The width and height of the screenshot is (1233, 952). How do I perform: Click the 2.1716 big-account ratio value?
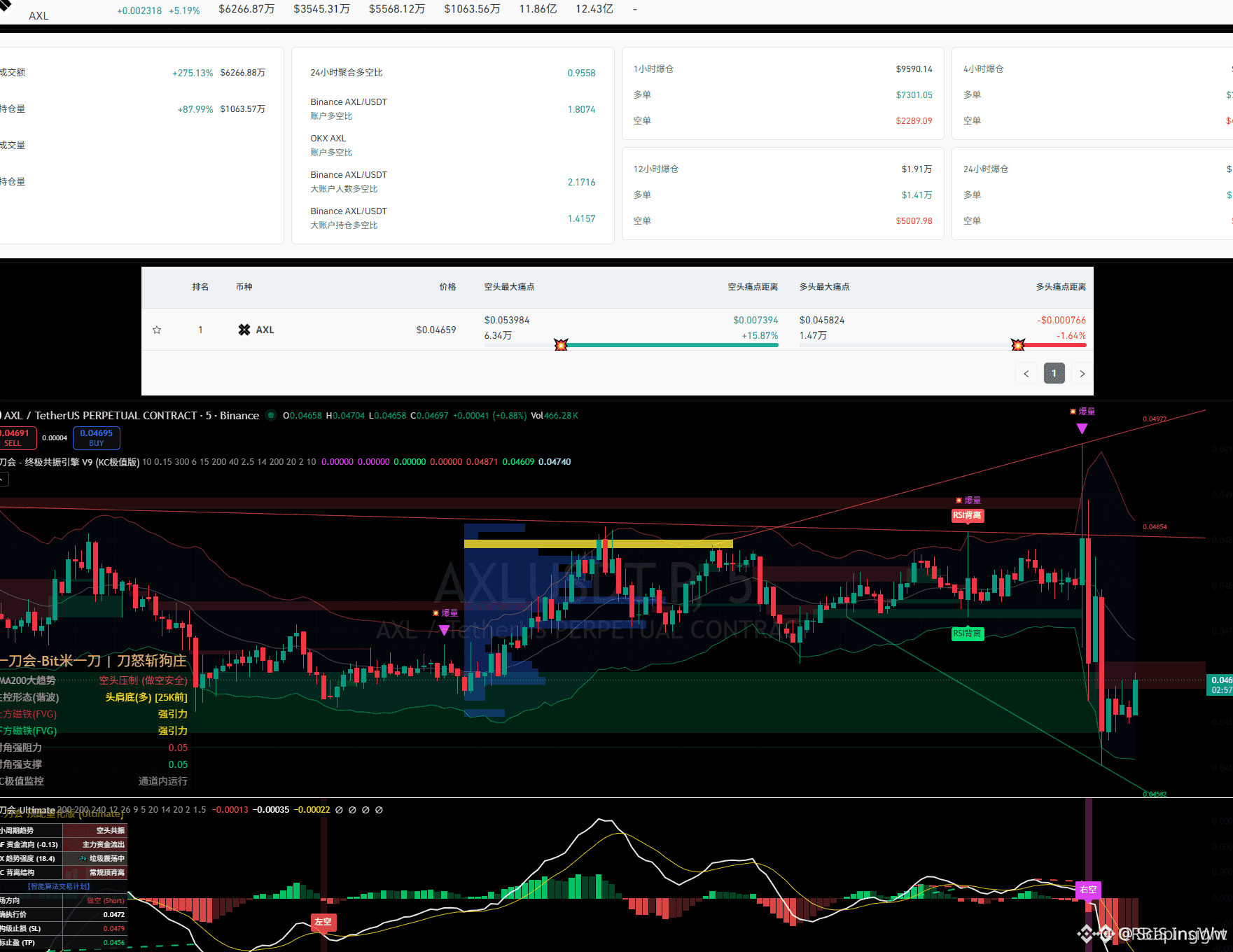(x=581, y=182)
